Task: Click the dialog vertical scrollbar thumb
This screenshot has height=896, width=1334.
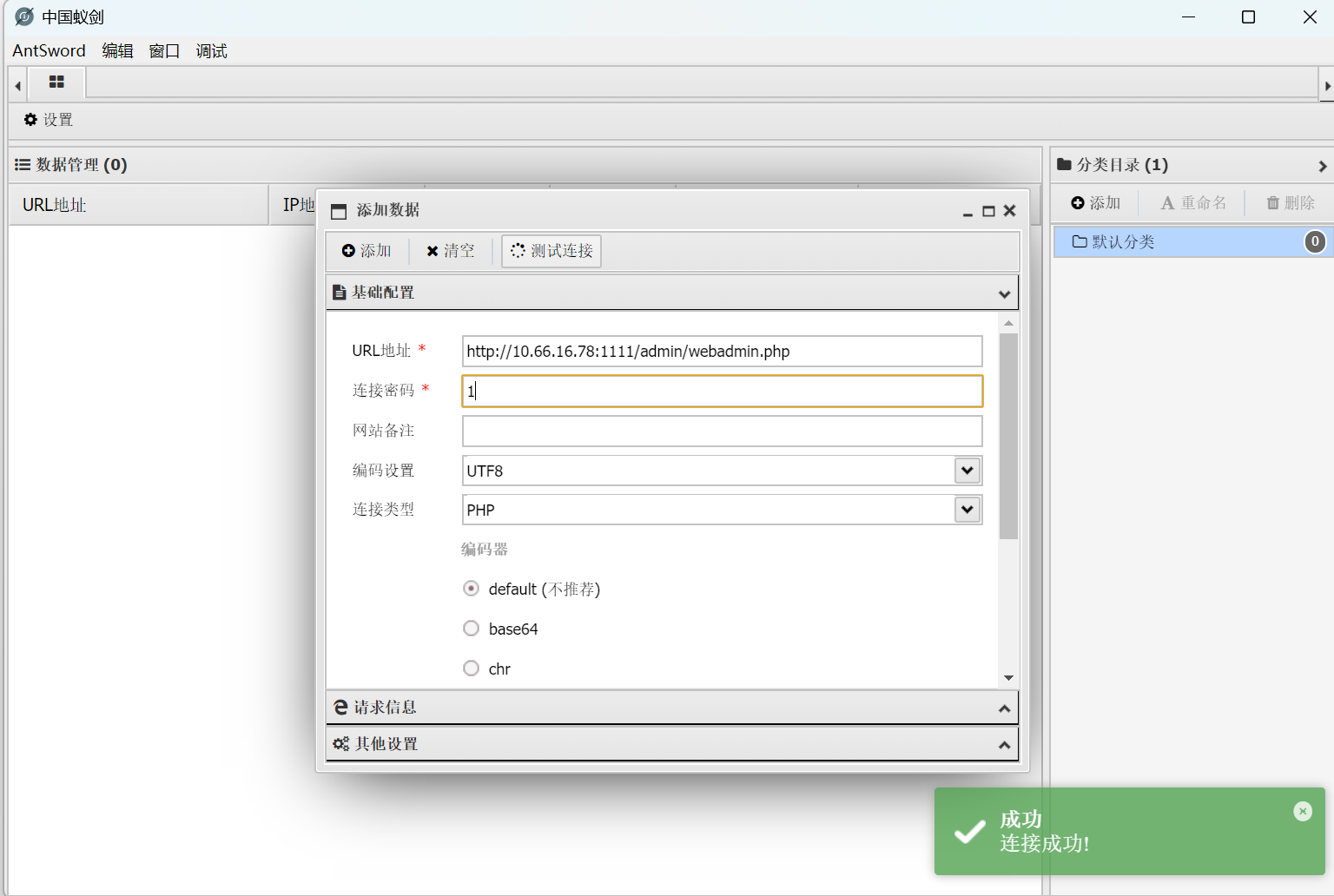Action: [1008, 436]
